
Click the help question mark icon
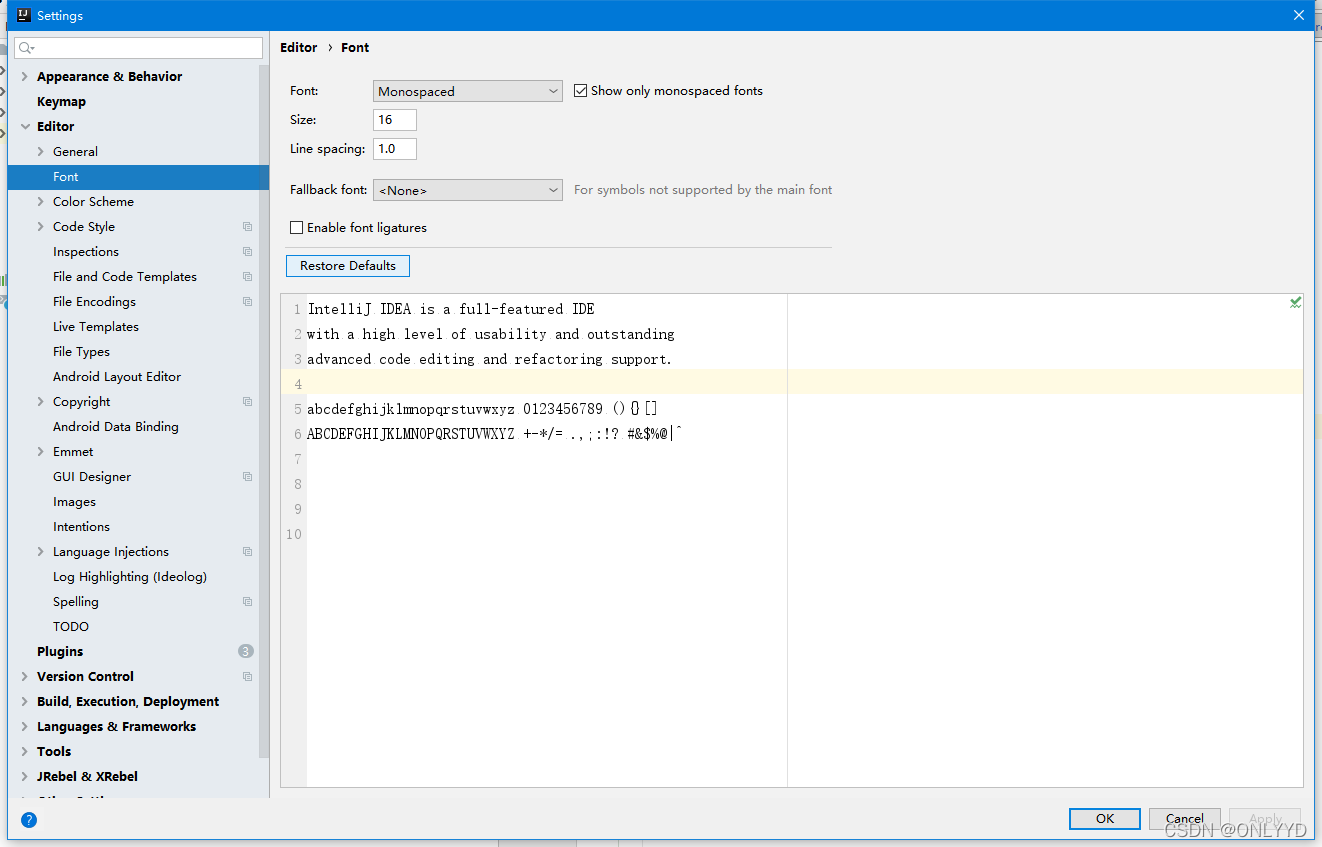coord(29,820)
